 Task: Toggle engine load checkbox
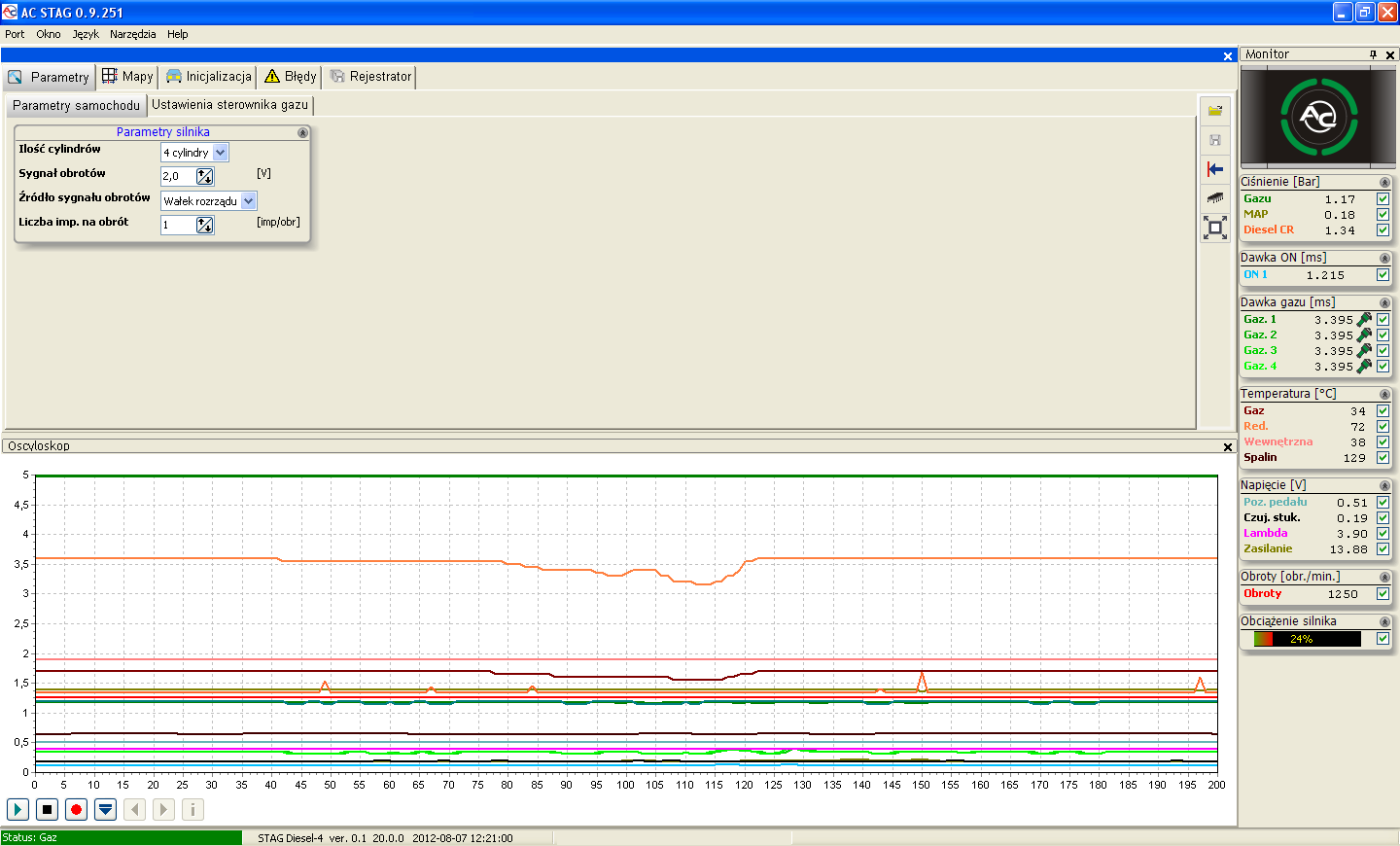point(1382,638)
